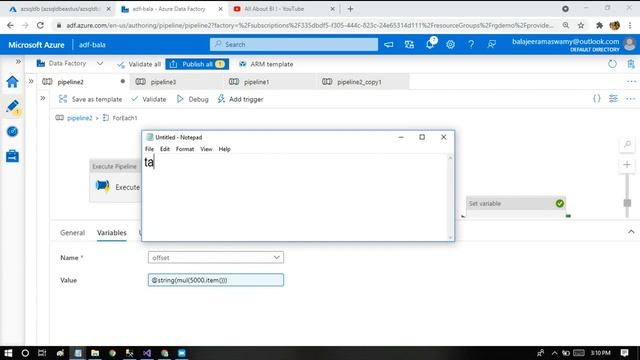Open the pipeline properties sliders icon
Screen dimensions: 640x360
[x=613, y=98]
